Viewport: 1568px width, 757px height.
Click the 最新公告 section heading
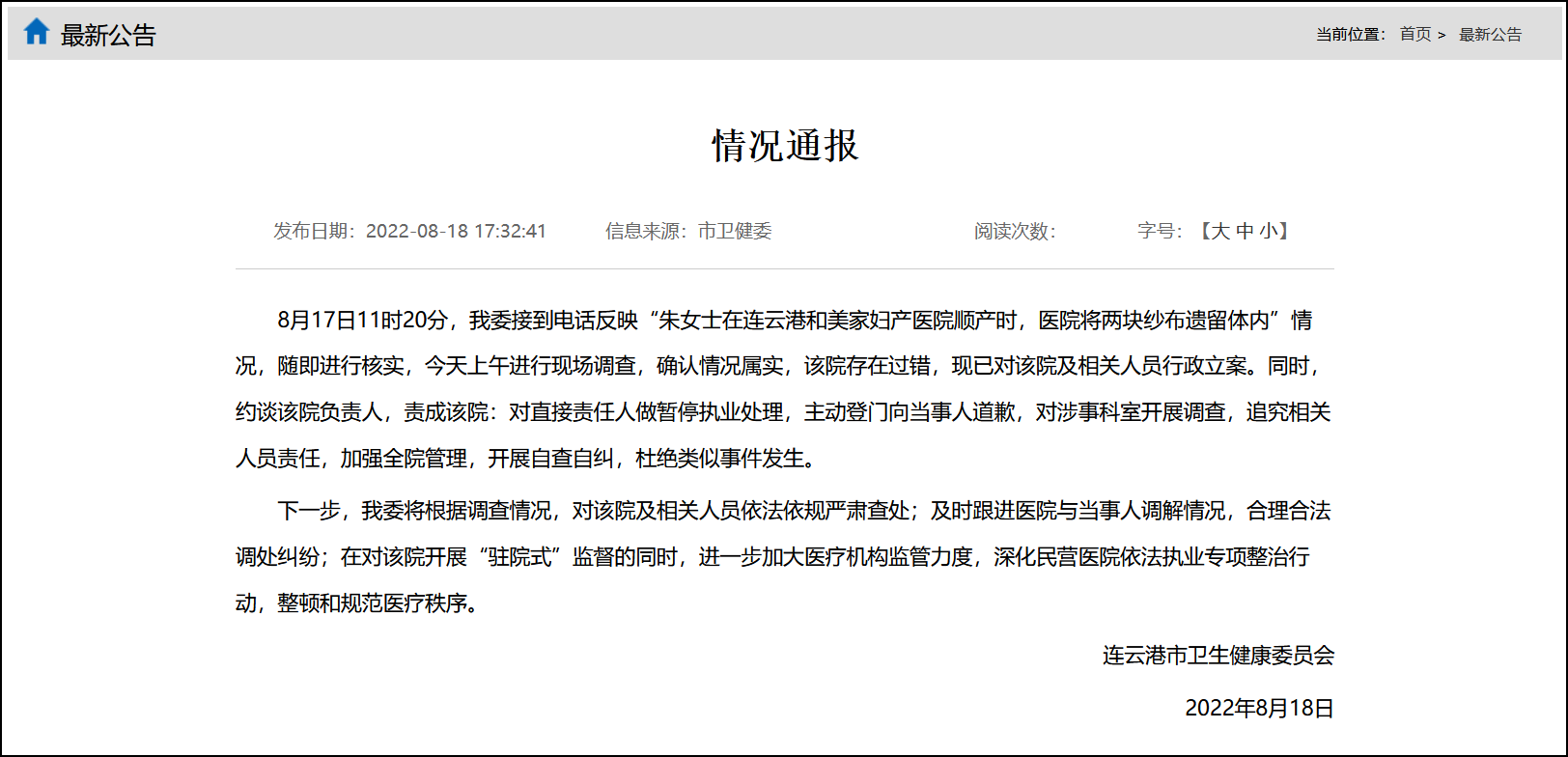coord(108,36)
